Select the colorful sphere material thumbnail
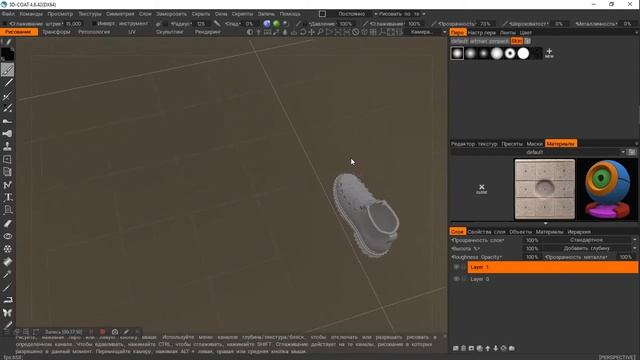Viewport: 640px width, 360px height. [607, 189]
